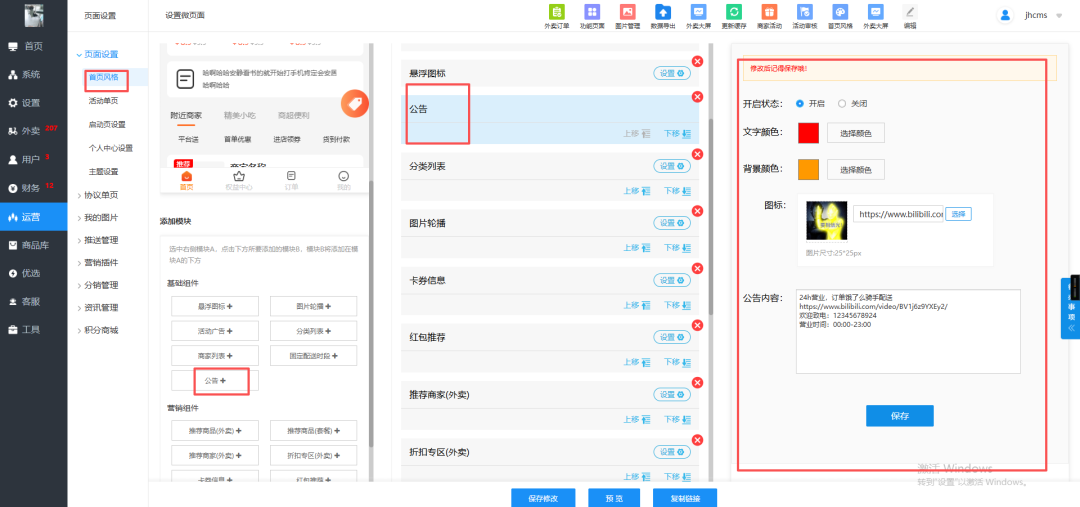Viewport: 1080px width, 507px height.
Task: Click the 更新缓存 refresh icon
Action: pos(733,13)
